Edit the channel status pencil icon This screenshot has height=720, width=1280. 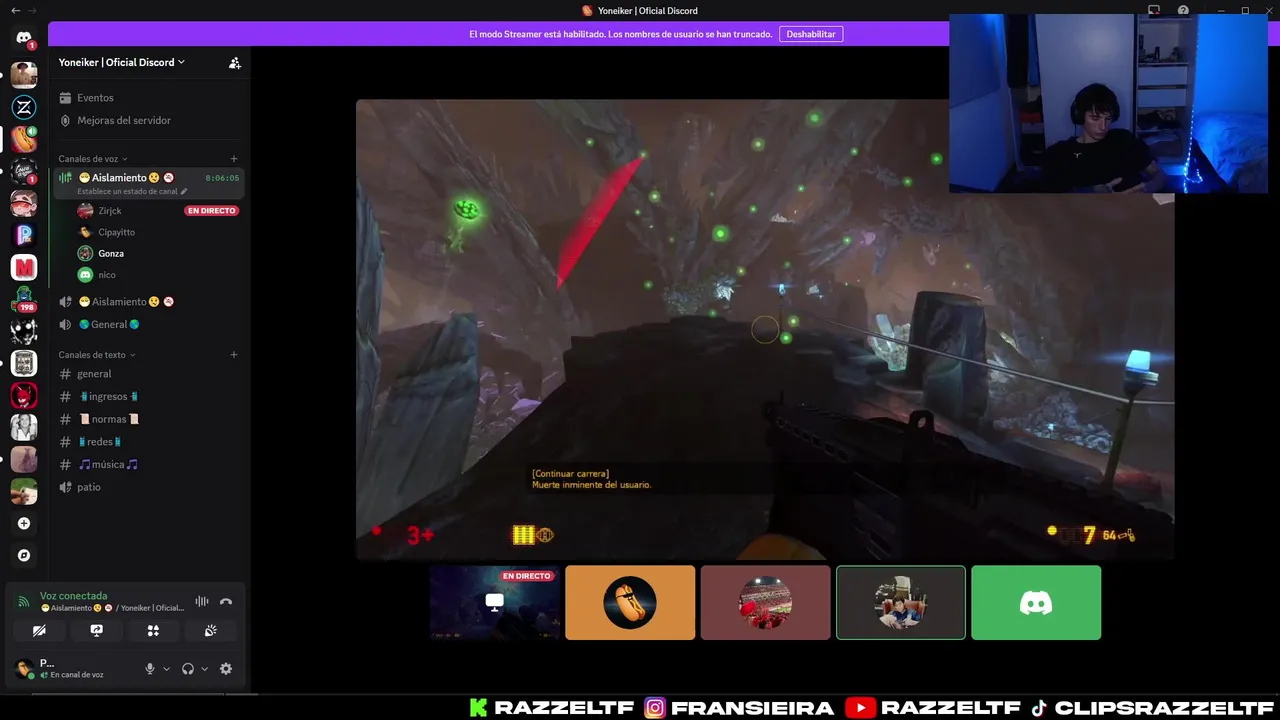(x=184, y=191)
